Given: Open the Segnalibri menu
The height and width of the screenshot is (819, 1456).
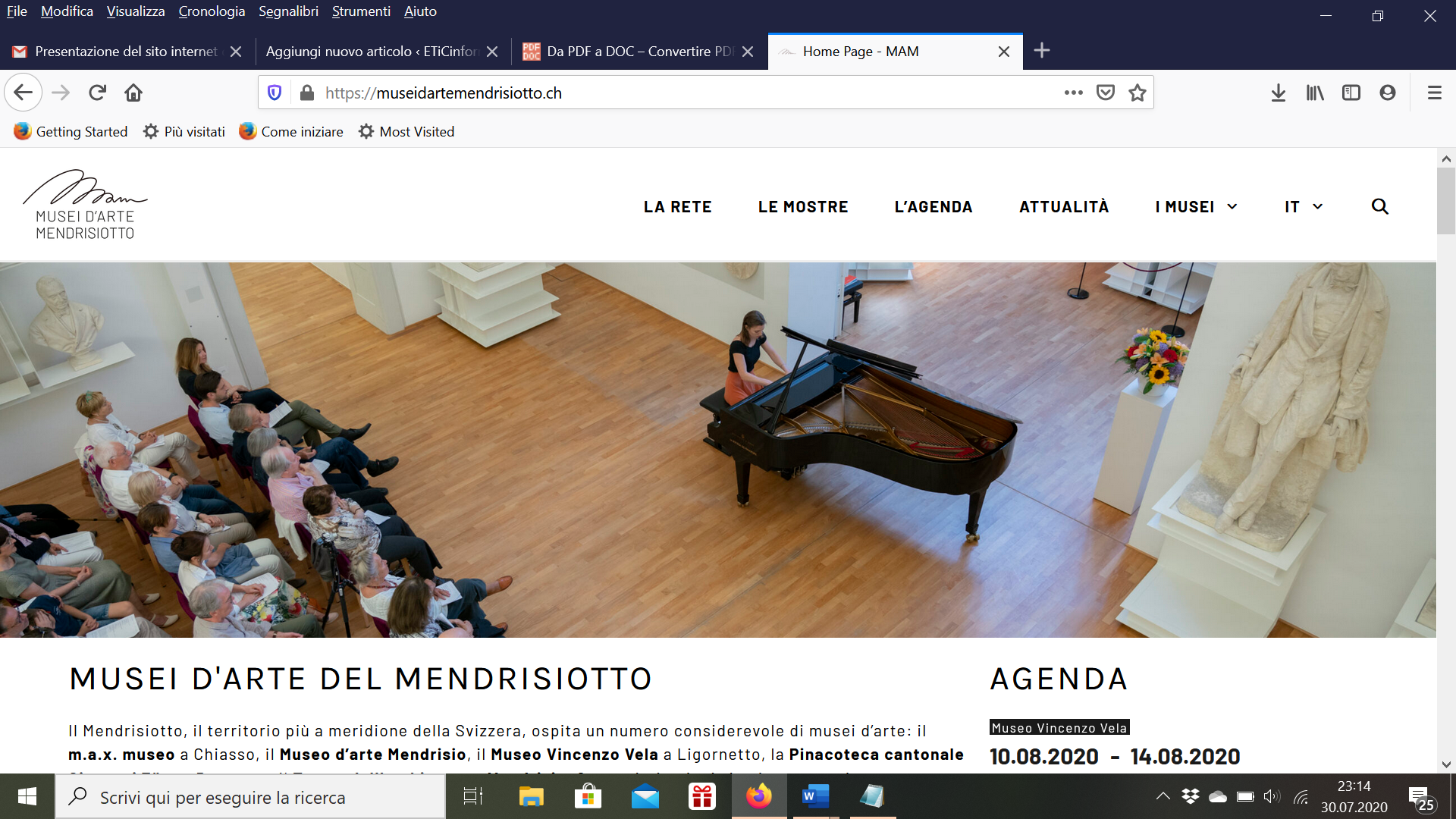Looking at the screenshot, I should click(288, 11).
